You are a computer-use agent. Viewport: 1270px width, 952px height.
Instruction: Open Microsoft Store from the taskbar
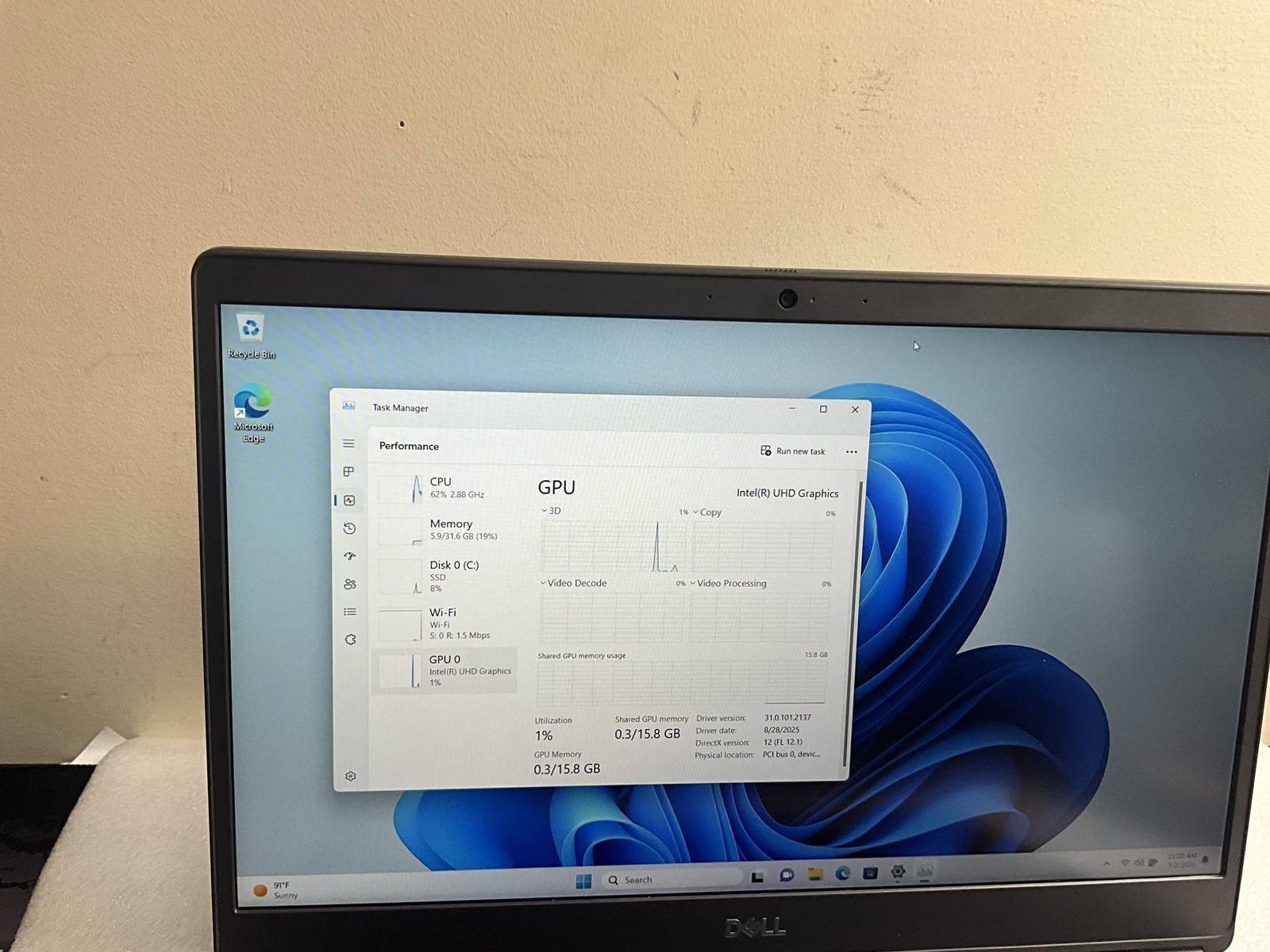coord(870,873)
